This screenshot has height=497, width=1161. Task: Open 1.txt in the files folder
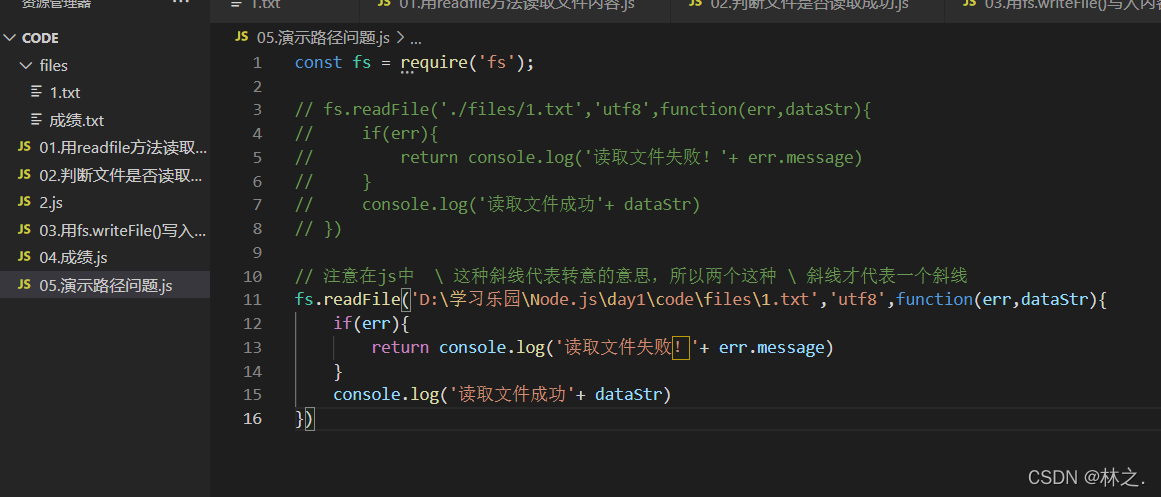point(65,93)
